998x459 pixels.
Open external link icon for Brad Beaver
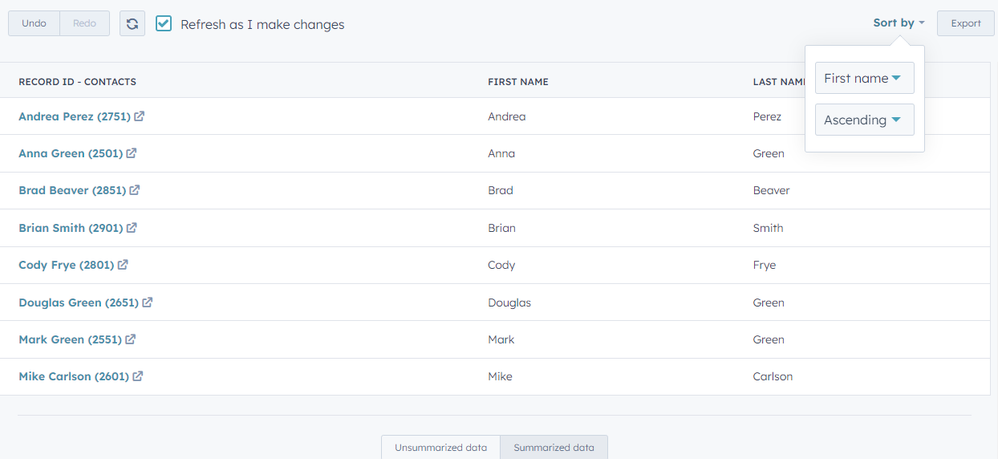tap(134, 190)
